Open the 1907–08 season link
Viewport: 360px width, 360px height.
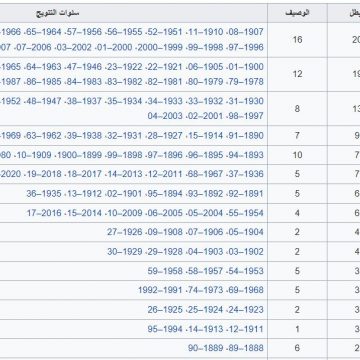(247, 32)
